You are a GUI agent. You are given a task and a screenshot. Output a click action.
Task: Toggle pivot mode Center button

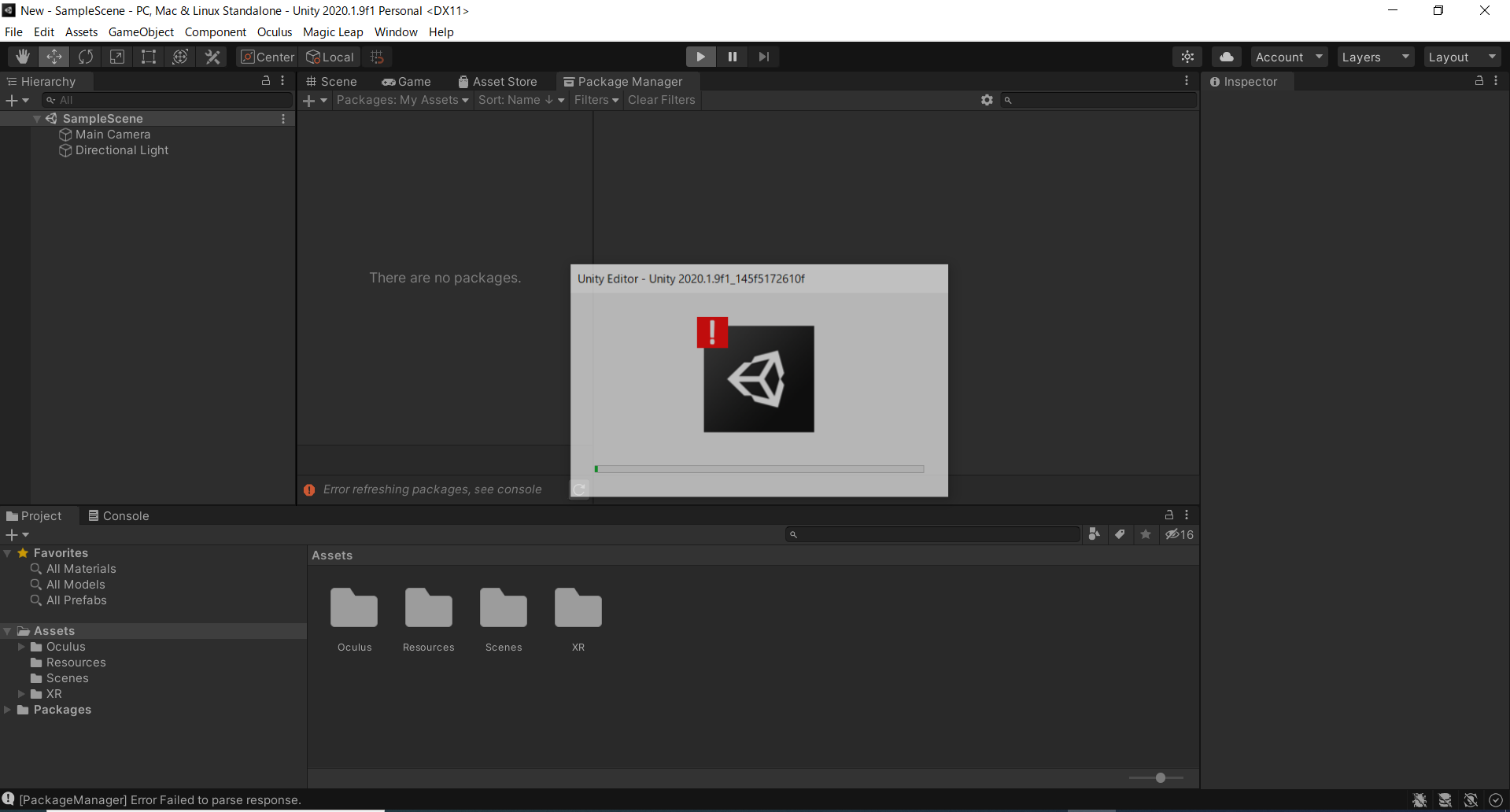268,57
